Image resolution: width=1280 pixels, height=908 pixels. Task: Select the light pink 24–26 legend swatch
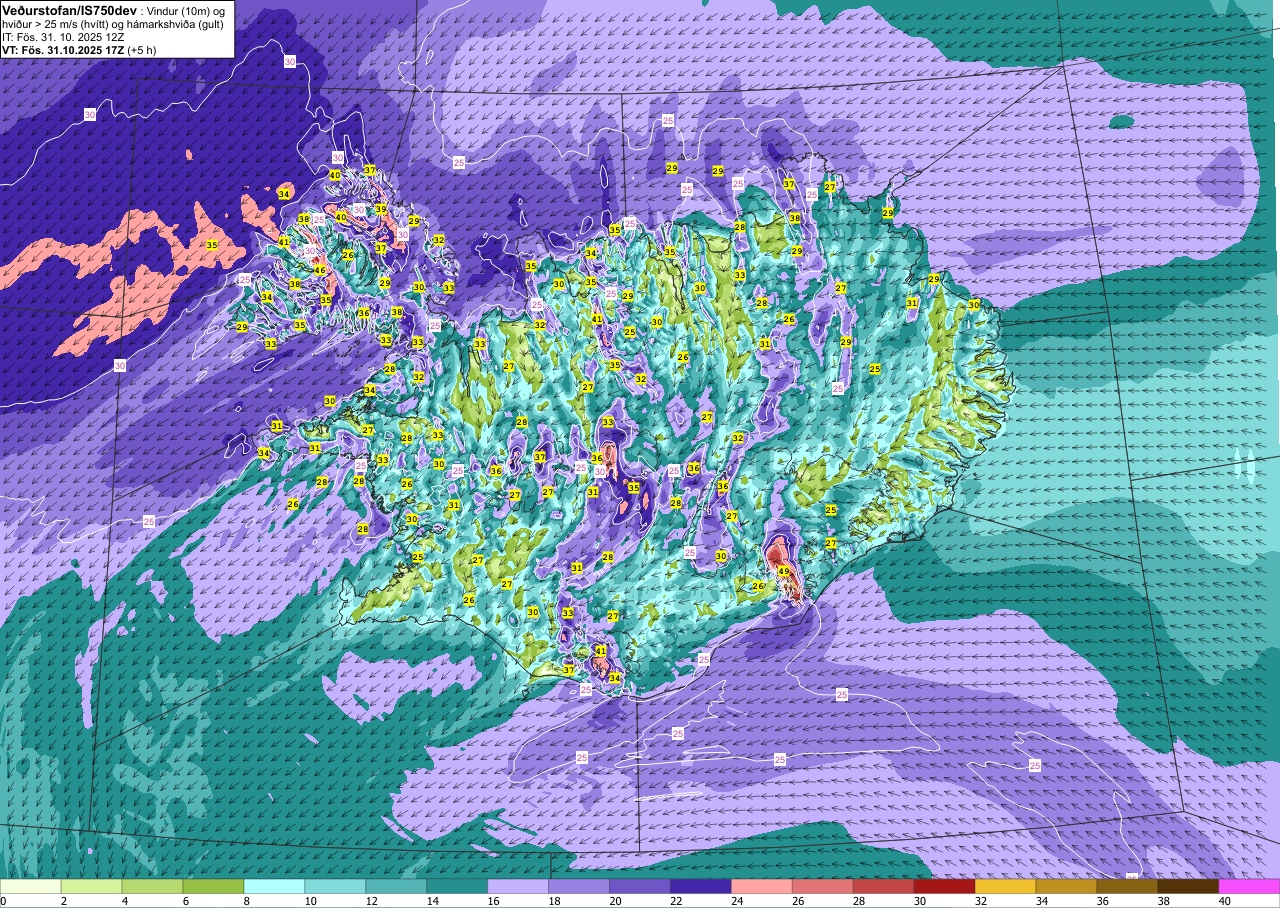point(762,886)
